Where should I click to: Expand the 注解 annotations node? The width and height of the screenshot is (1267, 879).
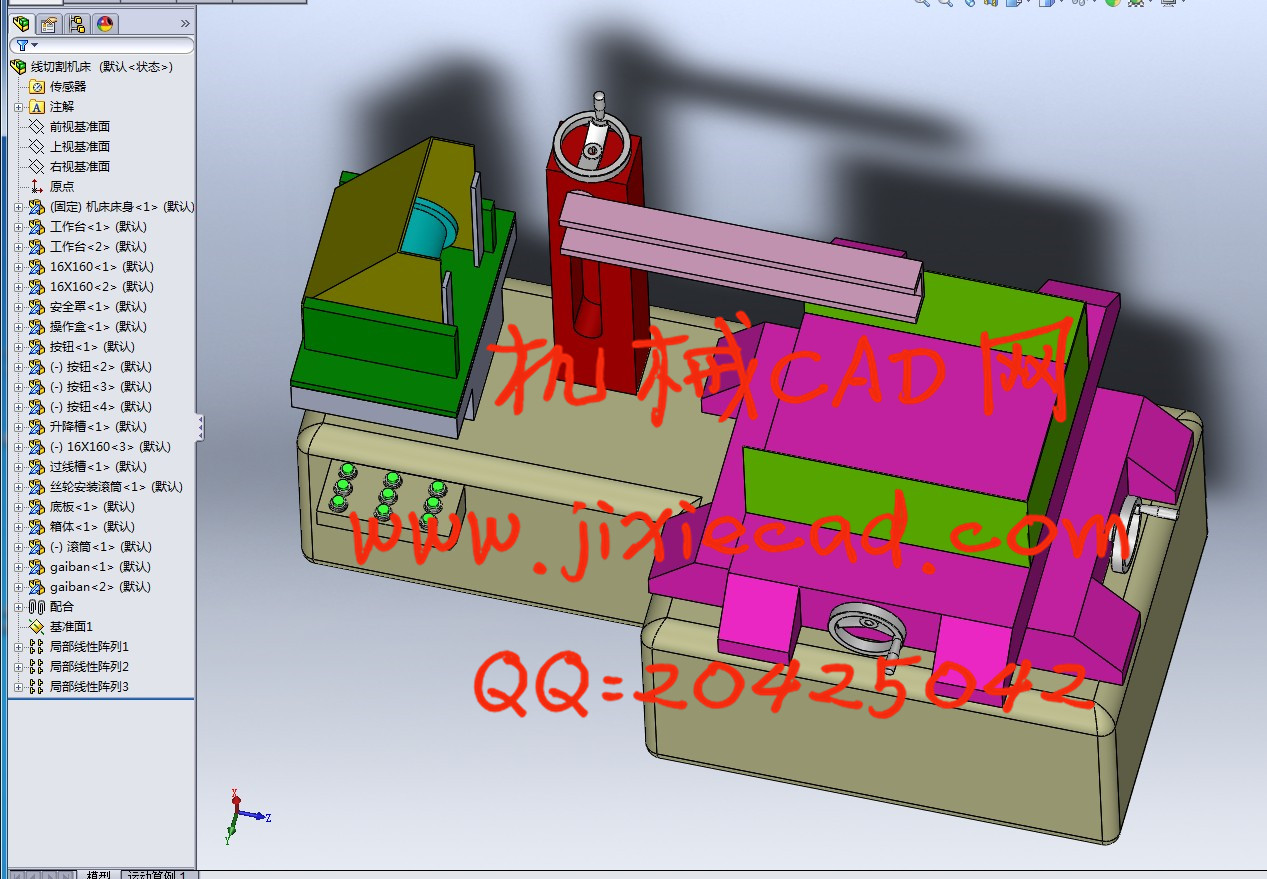[x=18, y=107]
